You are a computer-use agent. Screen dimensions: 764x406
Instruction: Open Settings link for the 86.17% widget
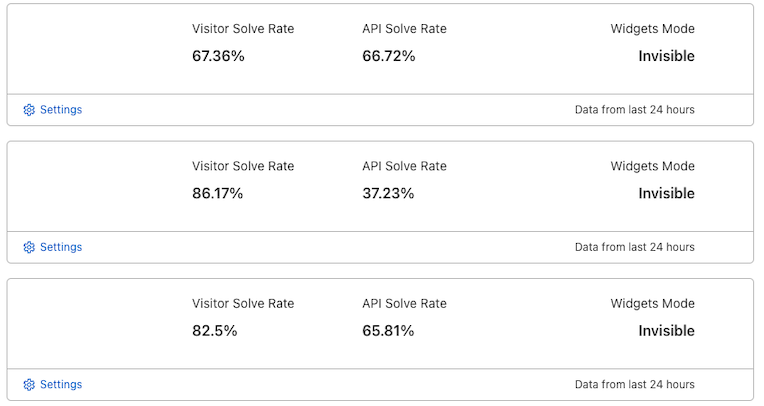click(x=60, y=247)
